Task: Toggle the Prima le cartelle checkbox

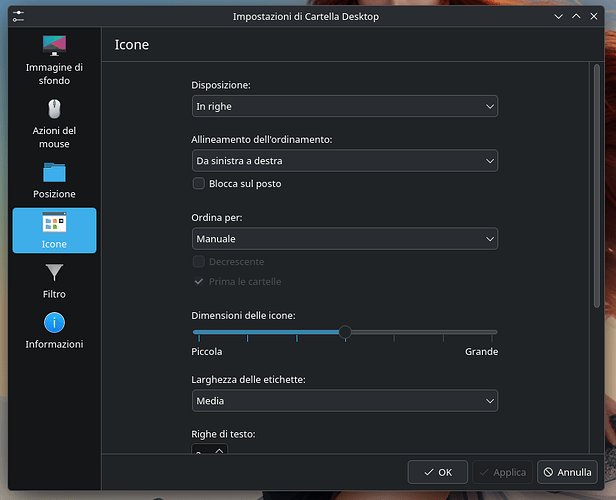Action: [199, 282]
